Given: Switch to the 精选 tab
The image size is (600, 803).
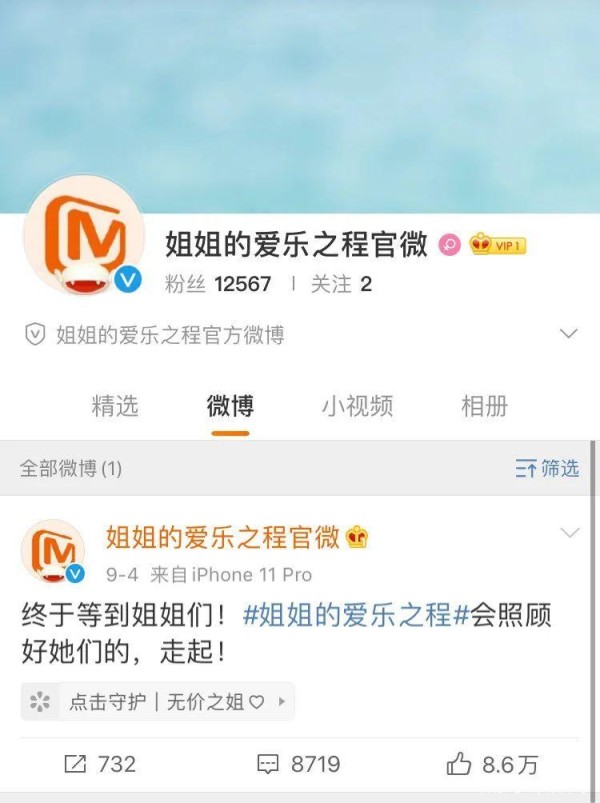Looking at the screenshot, I should [x=115, y=406].
